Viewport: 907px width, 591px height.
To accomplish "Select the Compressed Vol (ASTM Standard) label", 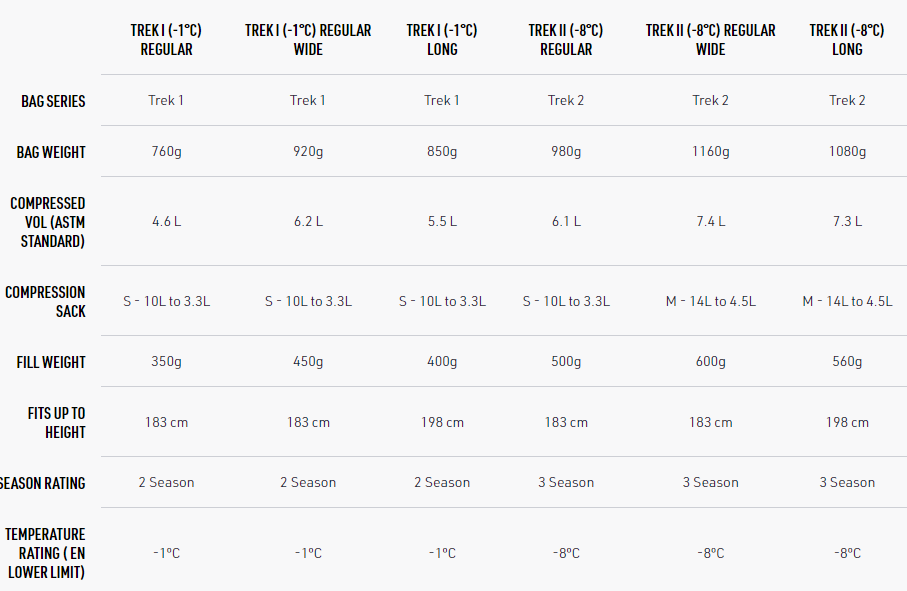I will pos(47,222).
